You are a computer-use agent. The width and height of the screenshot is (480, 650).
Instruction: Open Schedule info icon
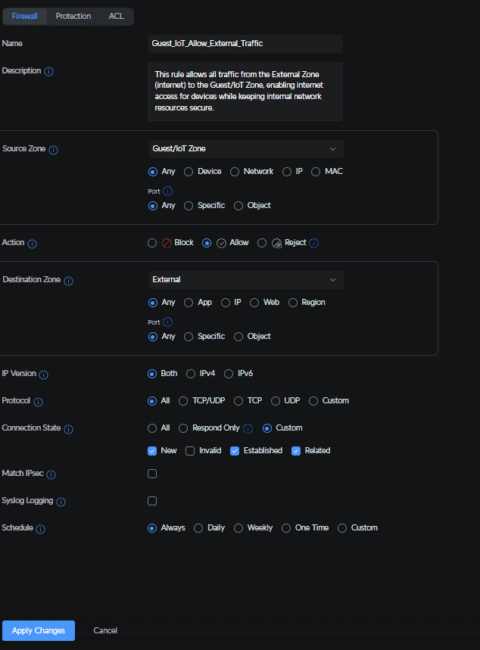coord(40,529)
